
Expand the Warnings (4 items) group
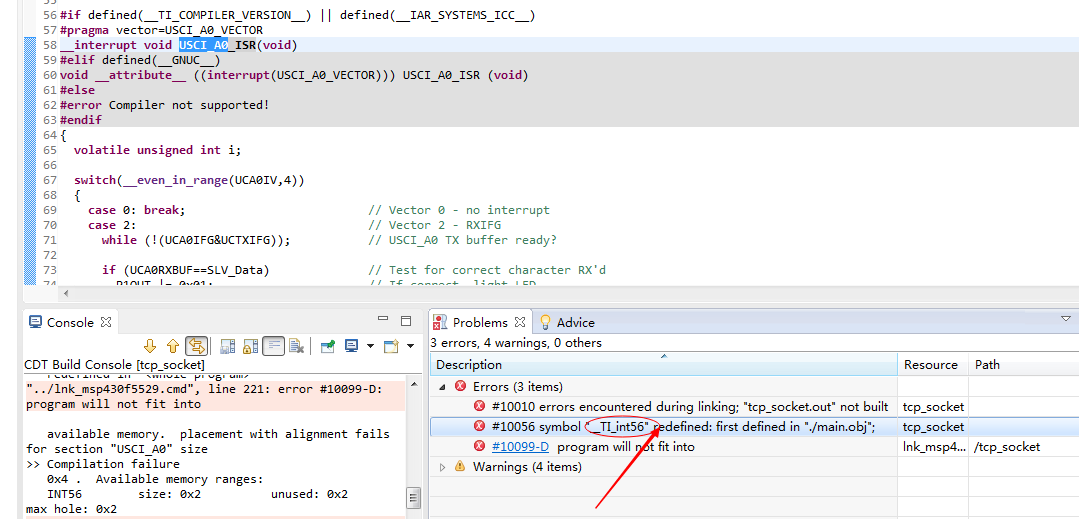point(442,467)
